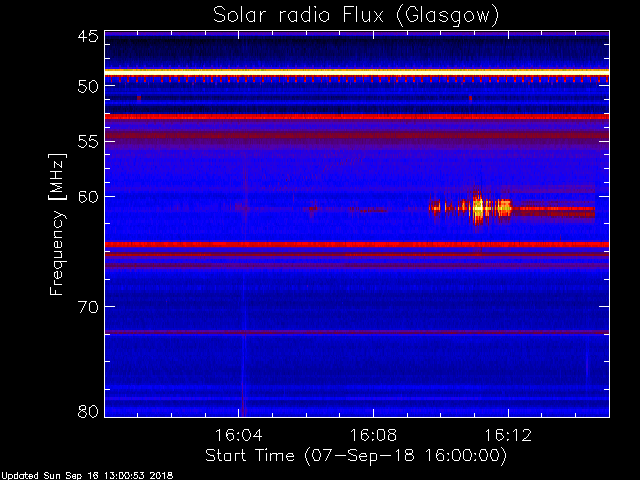Viewport: 640px width, 480px height.
Task: Click the "16:04" time tick label
Action: click(238, 435)
